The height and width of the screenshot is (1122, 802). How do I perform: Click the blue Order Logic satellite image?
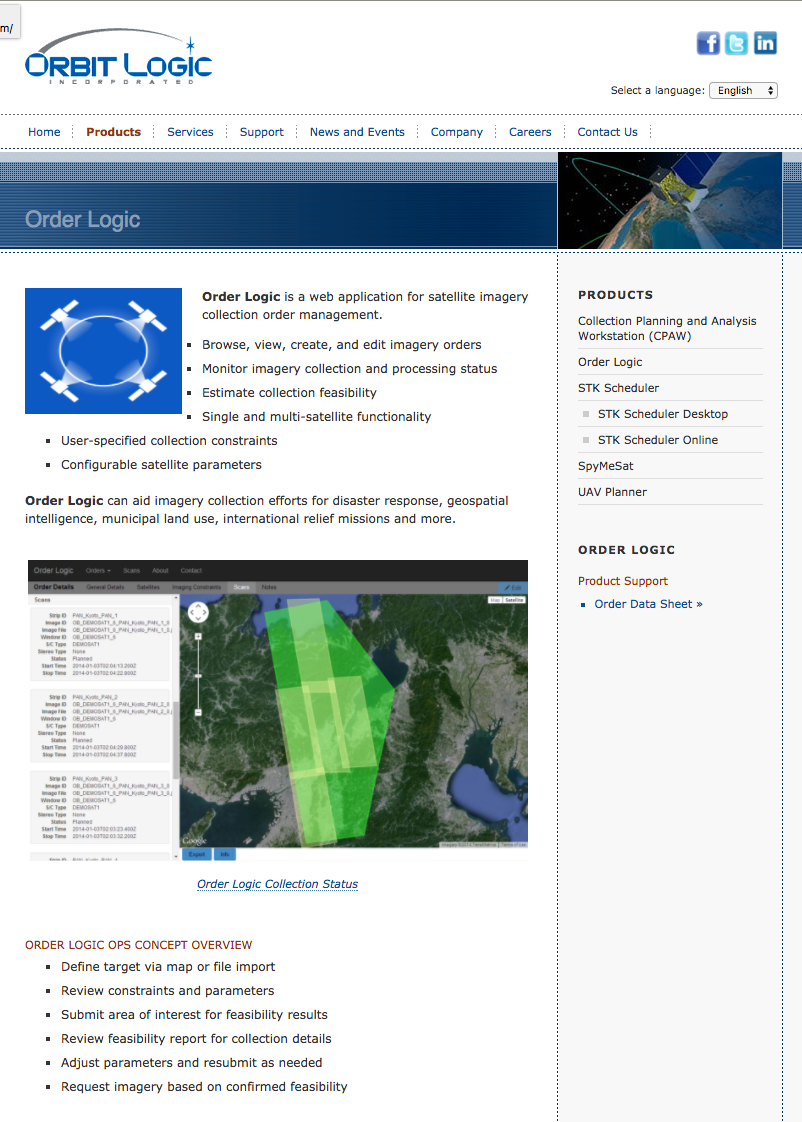[x=103, y=351]
